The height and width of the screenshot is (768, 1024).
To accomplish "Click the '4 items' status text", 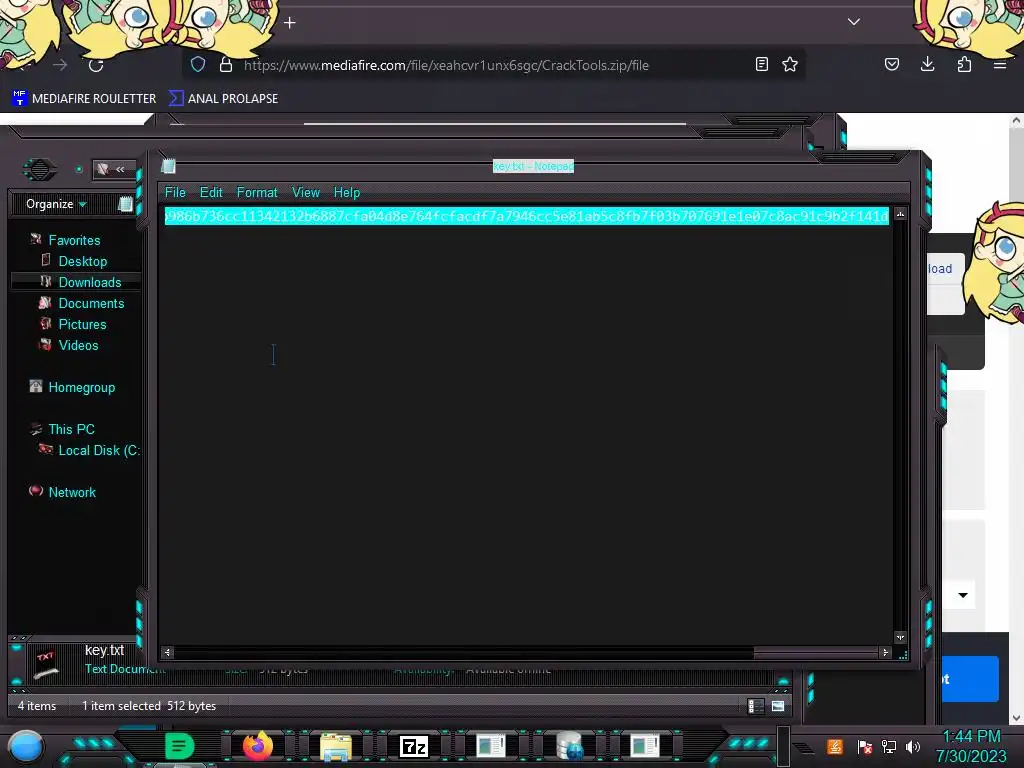I will pyautogui.click(x=37, y=706).
